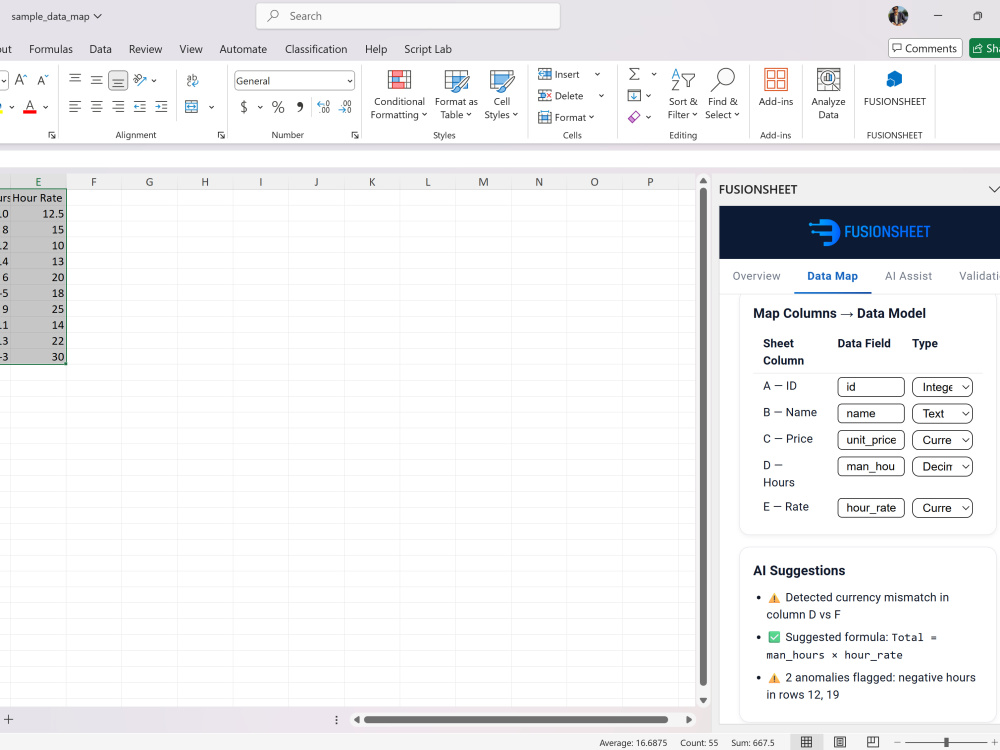Open text orientation options

pyautogui.click(x=145, y=80)
